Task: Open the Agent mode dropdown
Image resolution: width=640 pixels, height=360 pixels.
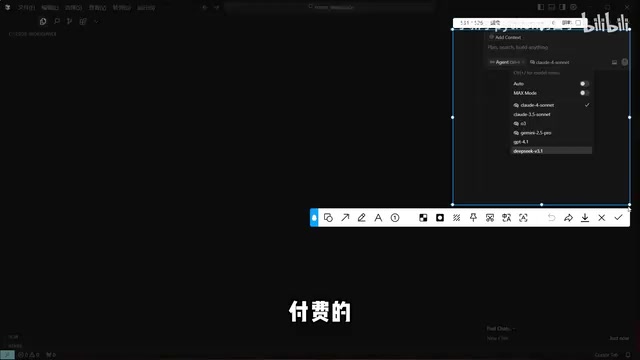Action: point(507,62)
